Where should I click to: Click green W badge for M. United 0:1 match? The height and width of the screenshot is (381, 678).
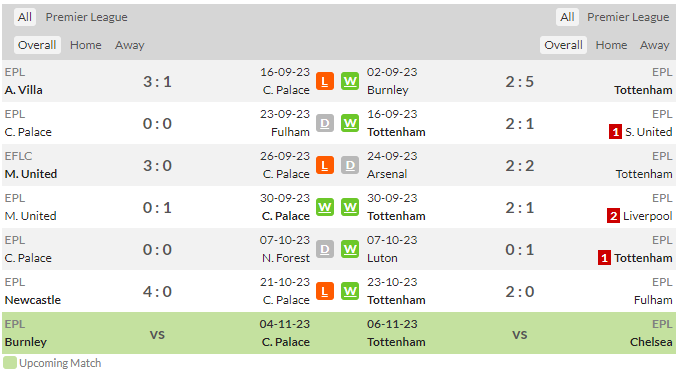pos(325,208)
